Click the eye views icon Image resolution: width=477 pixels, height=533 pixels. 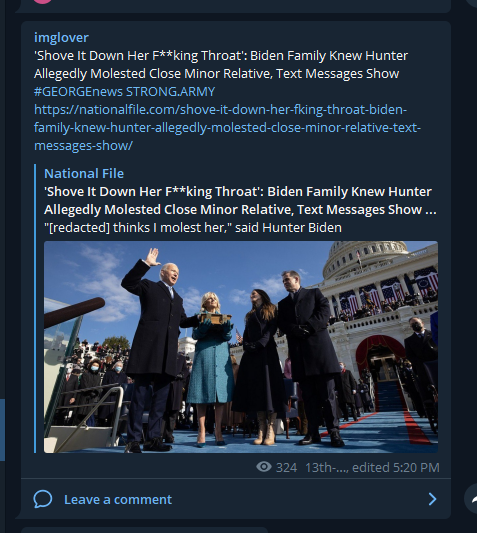[264, 467]
